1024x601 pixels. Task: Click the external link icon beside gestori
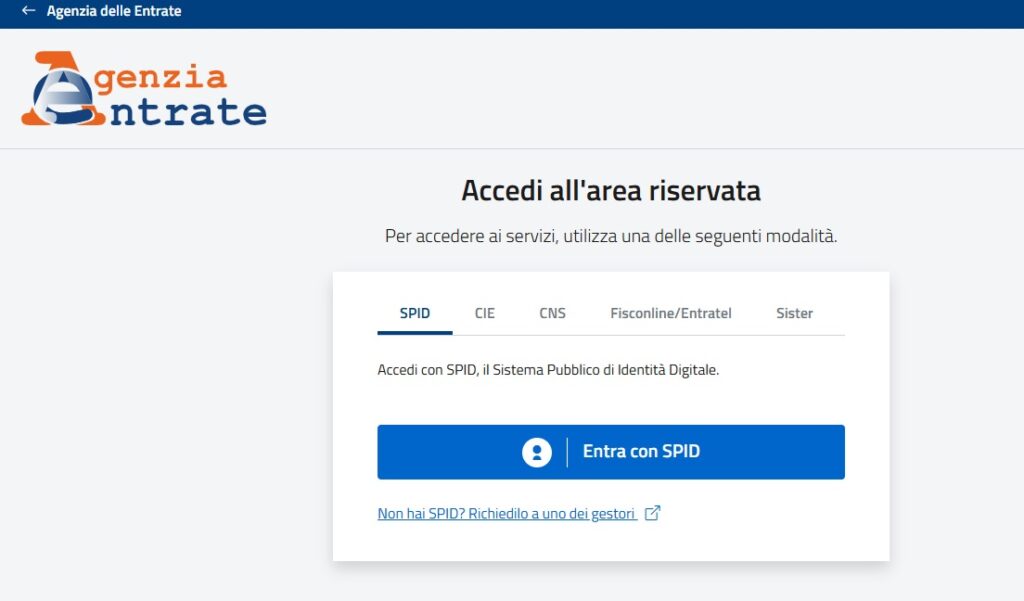click(x=652, y=513)
